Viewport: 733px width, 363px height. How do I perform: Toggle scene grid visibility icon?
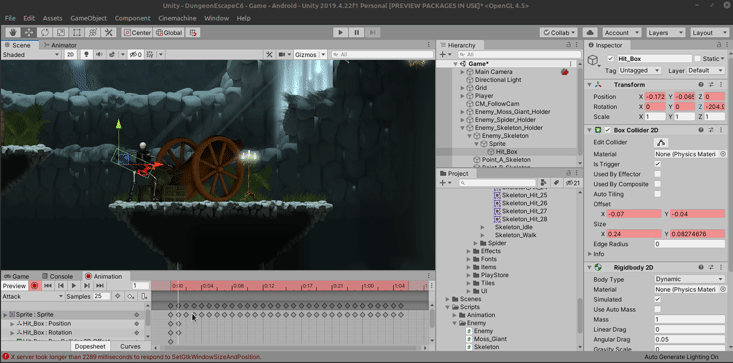tap(151, 55)
